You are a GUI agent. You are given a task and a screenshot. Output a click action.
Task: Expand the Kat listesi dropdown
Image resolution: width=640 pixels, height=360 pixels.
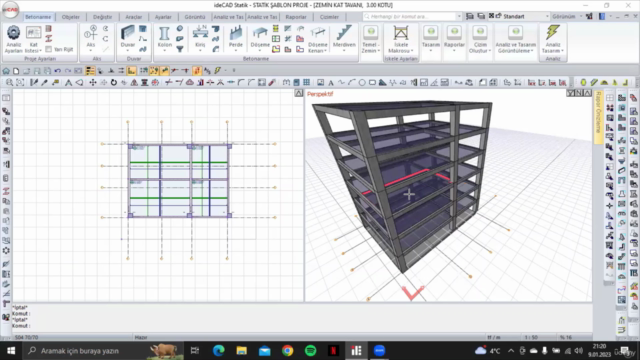(33, 39)
